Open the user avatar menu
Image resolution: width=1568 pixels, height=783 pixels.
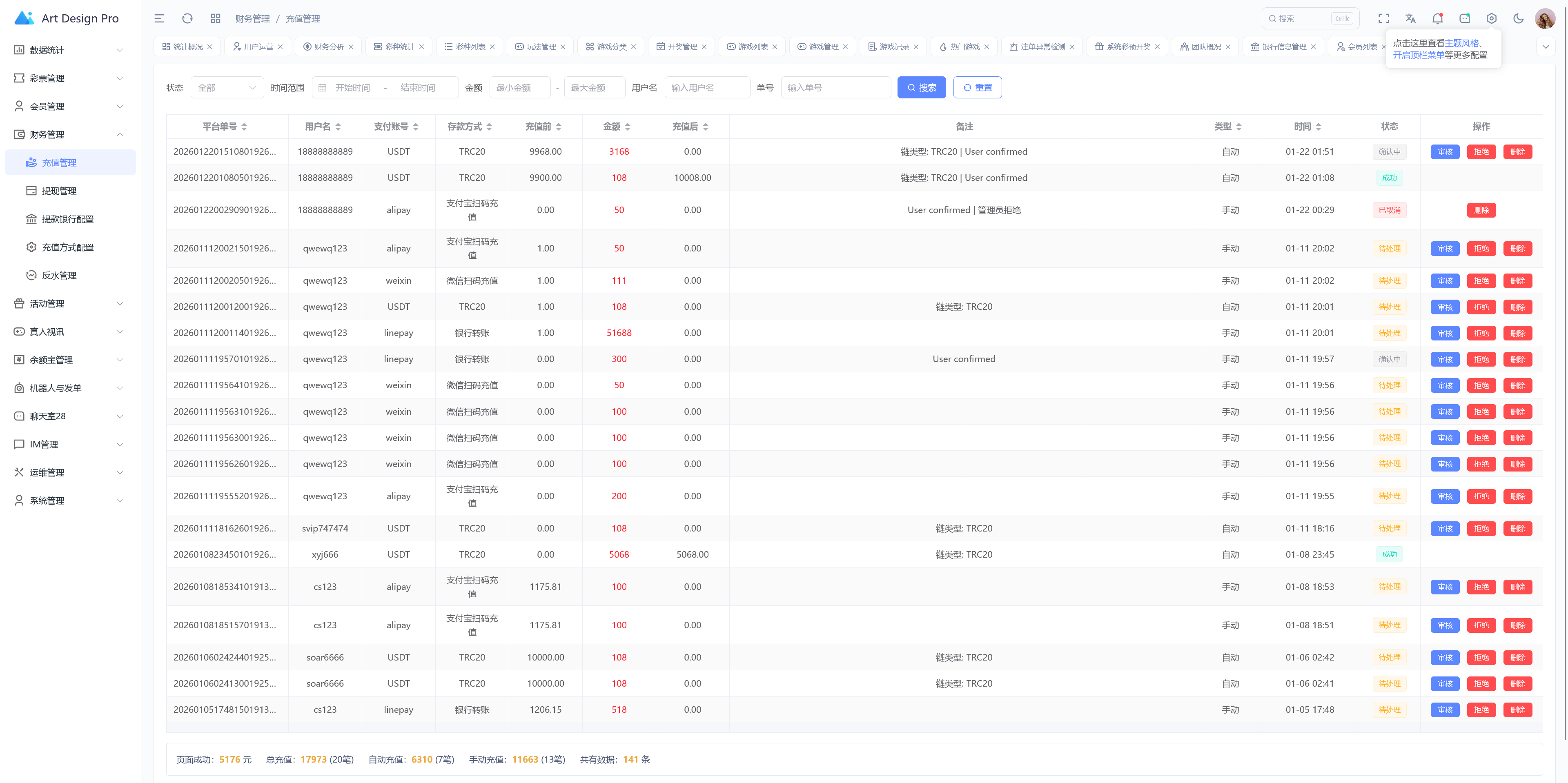click(x=1544, y=18)
